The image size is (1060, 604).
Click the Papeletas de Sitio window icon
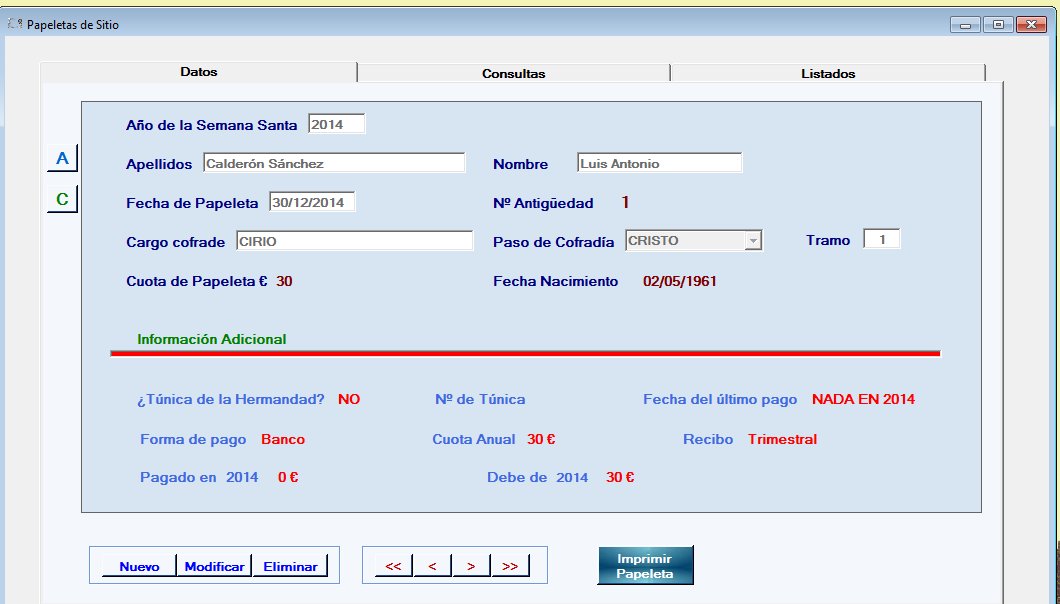[15, 24]
